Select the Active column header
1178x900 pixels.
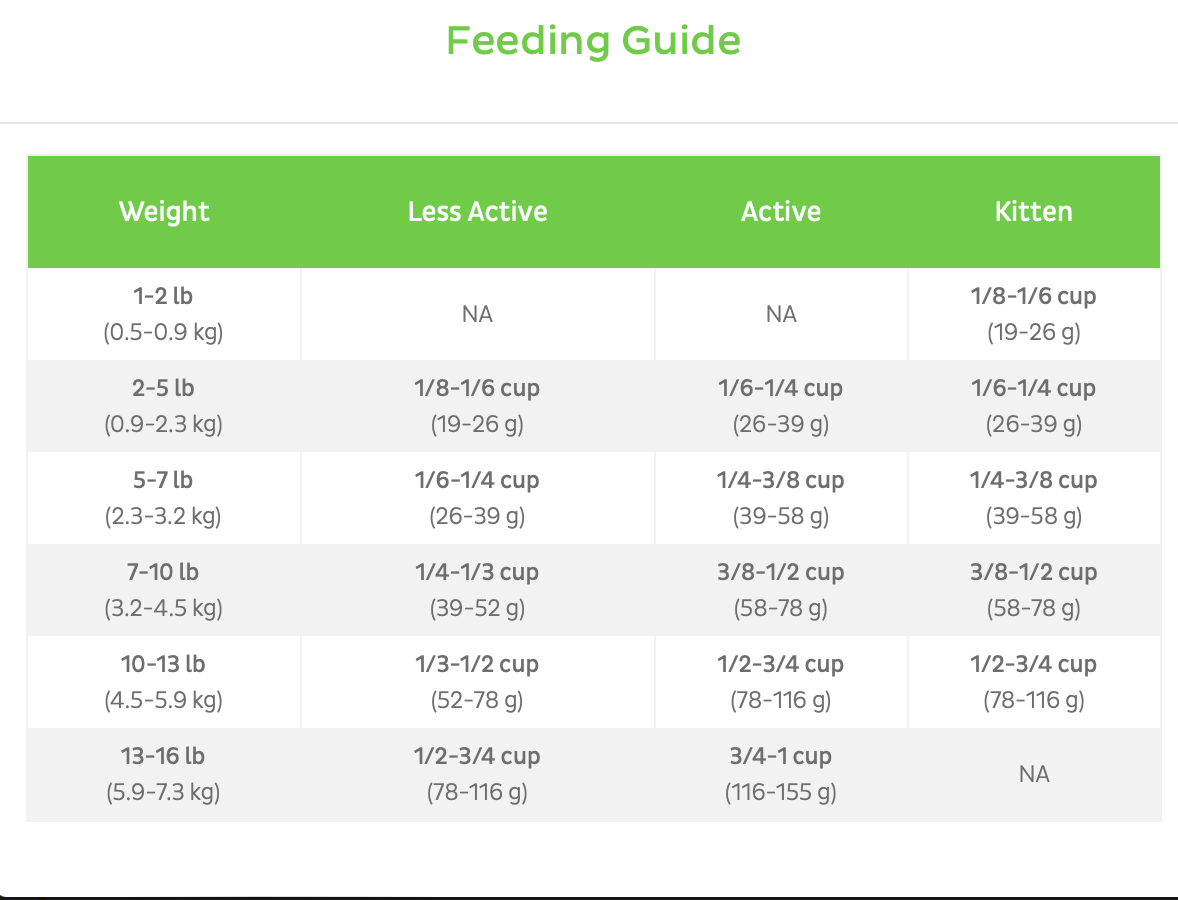(781, 212)
